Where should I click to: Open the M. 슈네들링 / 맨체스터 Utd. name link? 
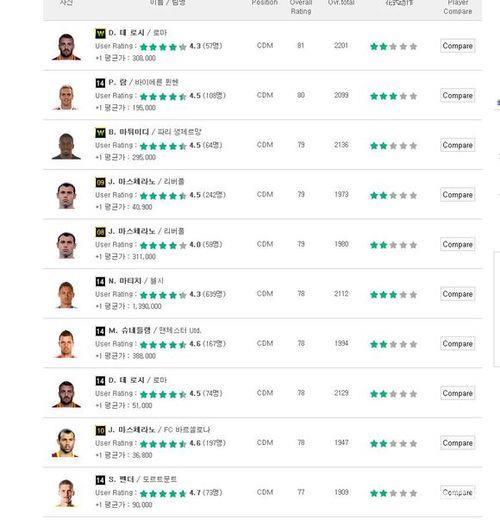pyautogui.click(x=155, y=331)
